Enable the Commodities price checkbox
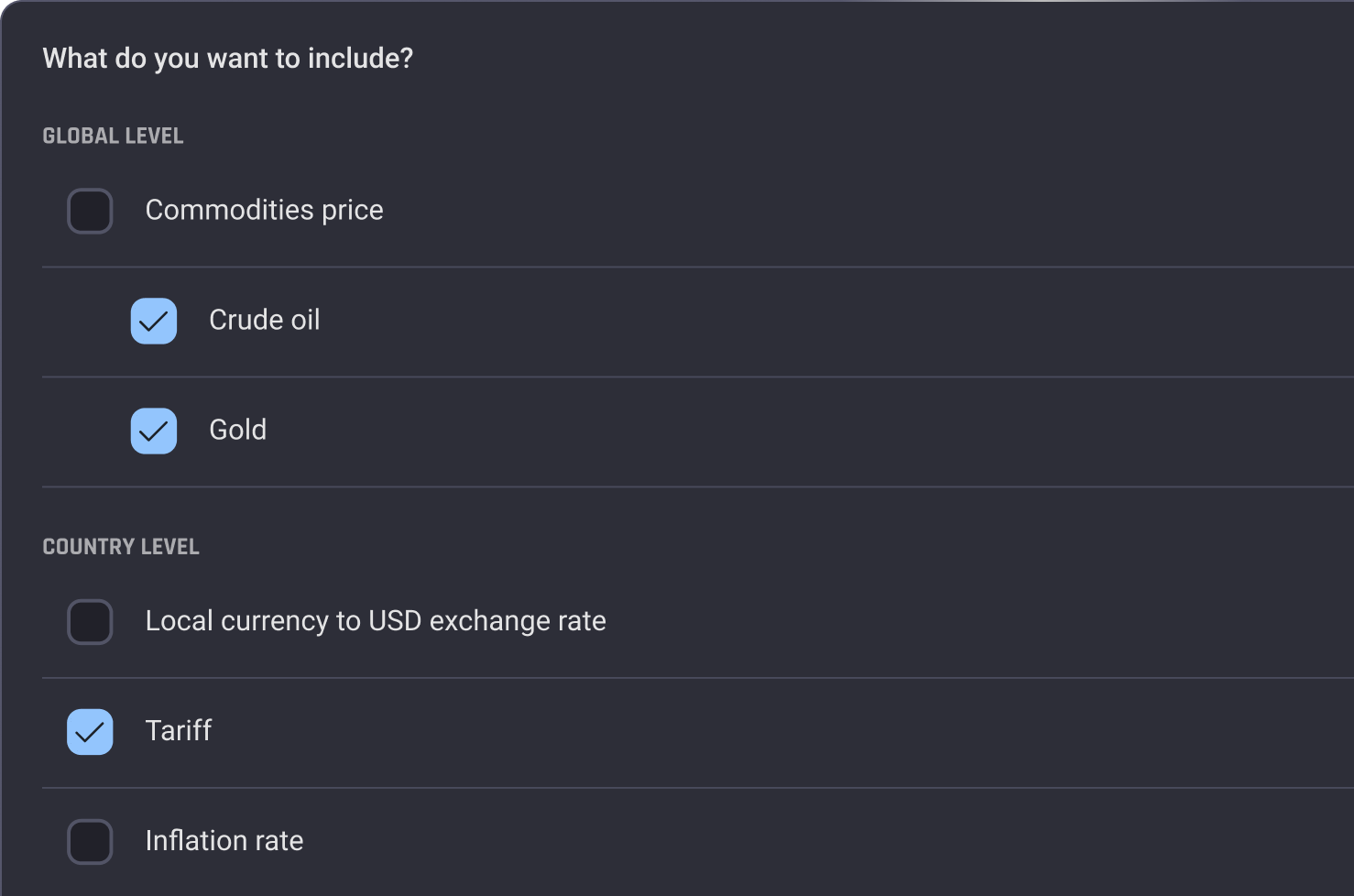This screenshot has width=1354, height=896. coord(90,211)
